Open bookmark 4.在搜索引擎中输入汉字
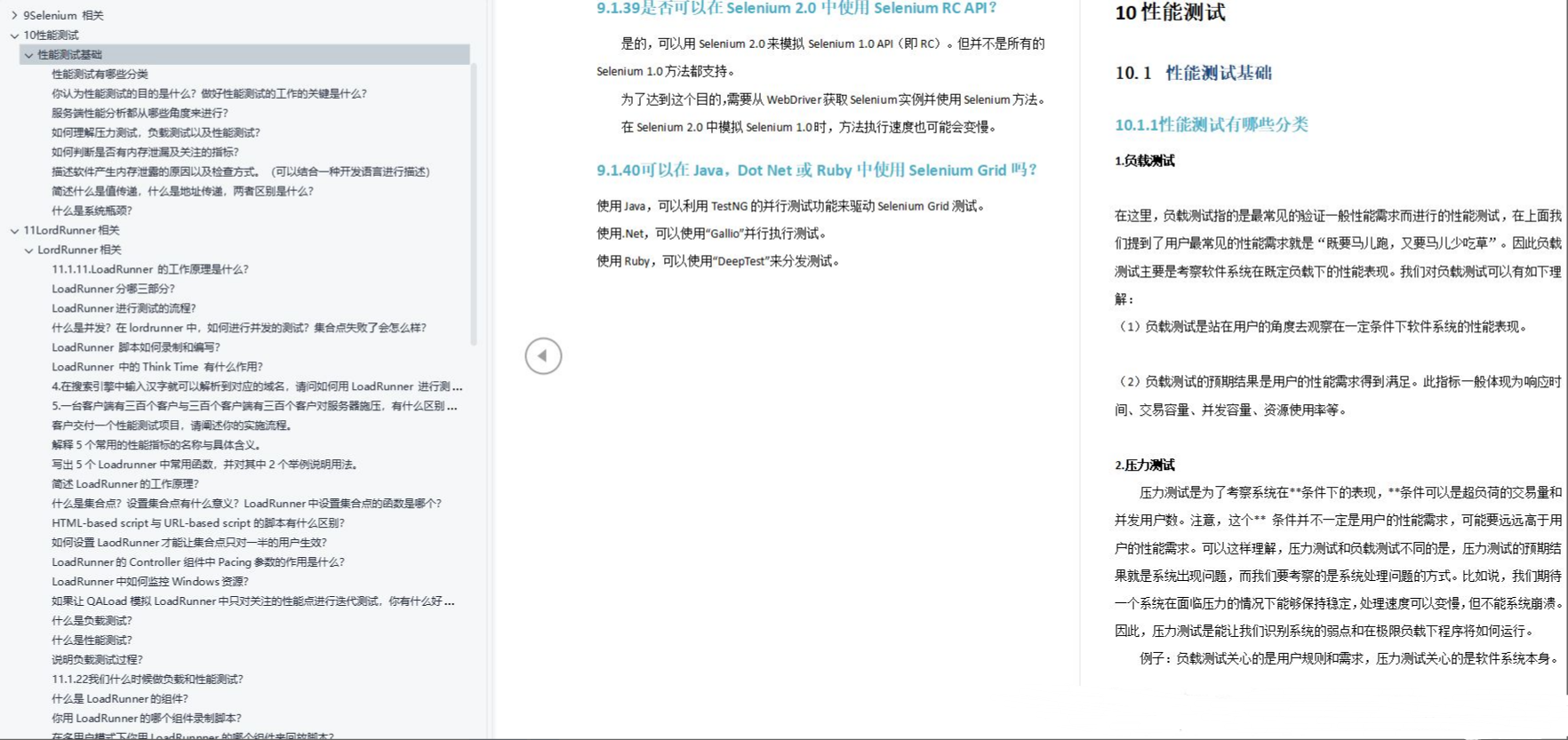 [x=257, y=386]
